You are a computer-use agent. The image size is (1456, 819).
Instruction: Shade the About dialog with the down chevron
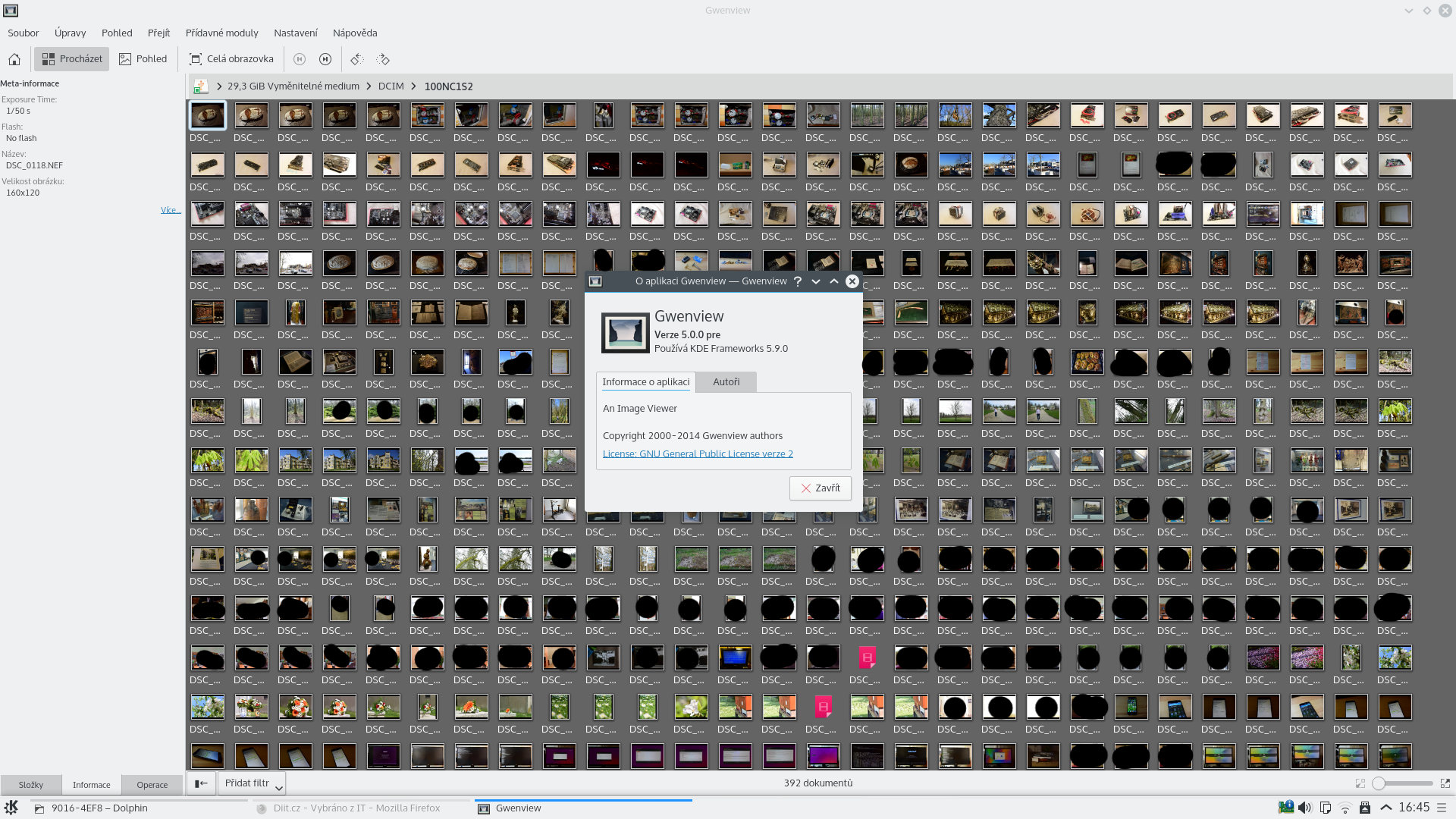pyautogui.click(x=816, y=281)
